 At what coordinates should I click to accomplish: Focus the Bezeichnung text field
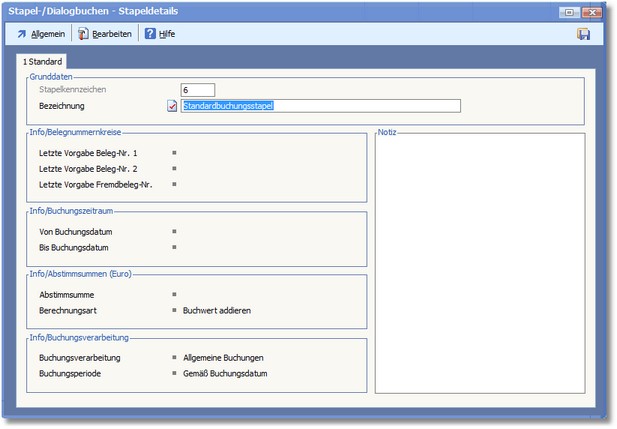click(x=320, y=105)
